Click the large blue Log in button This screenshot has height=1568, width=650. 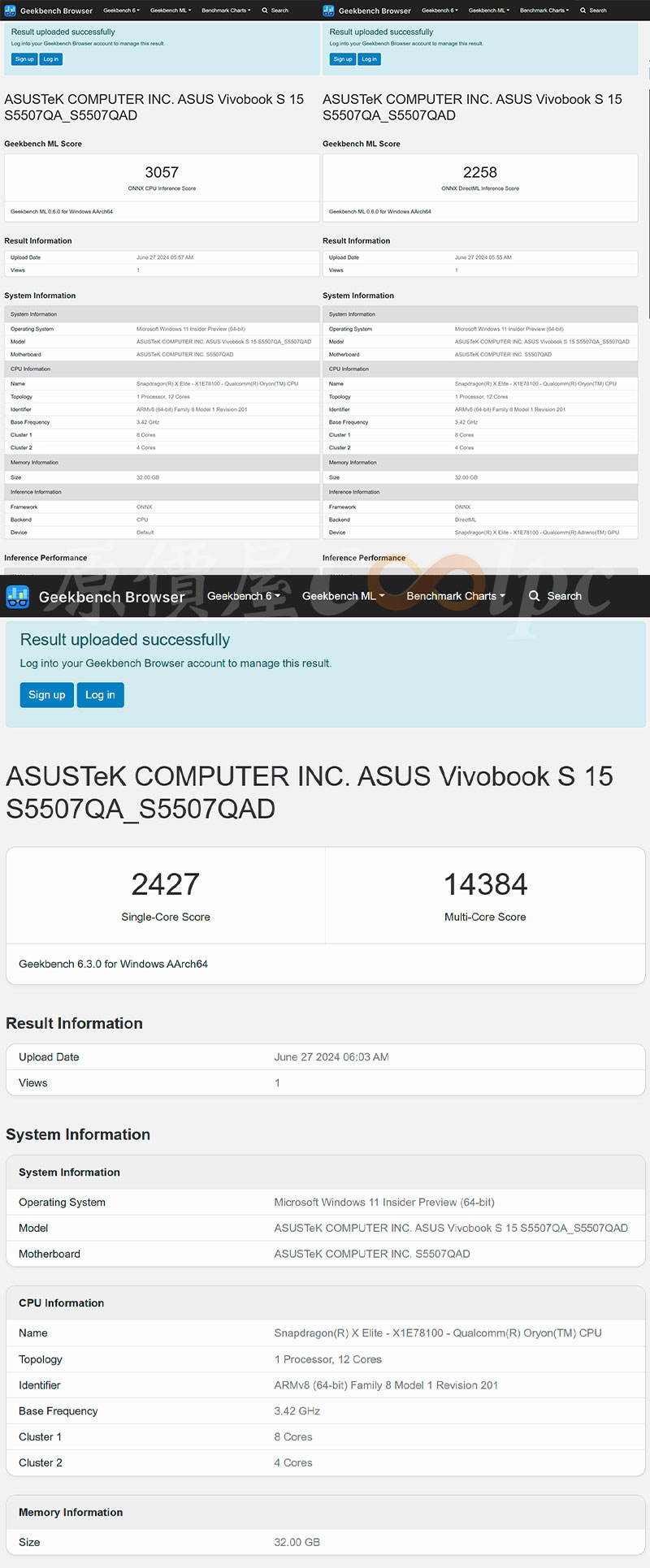[x=100, y=695]
